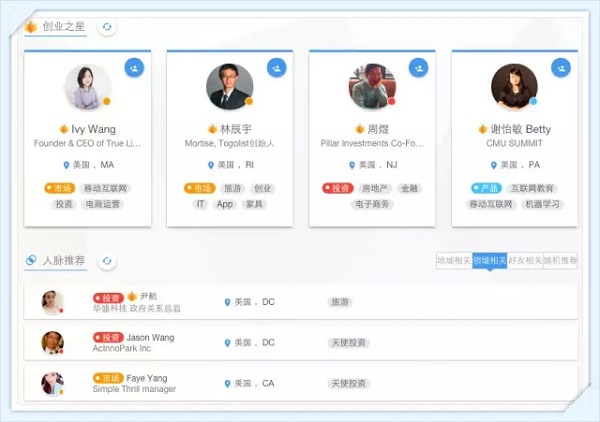Click the 移动互联网 tag on Betty's card
Screen dimensions: 600x422
click(x=491, y=204)
